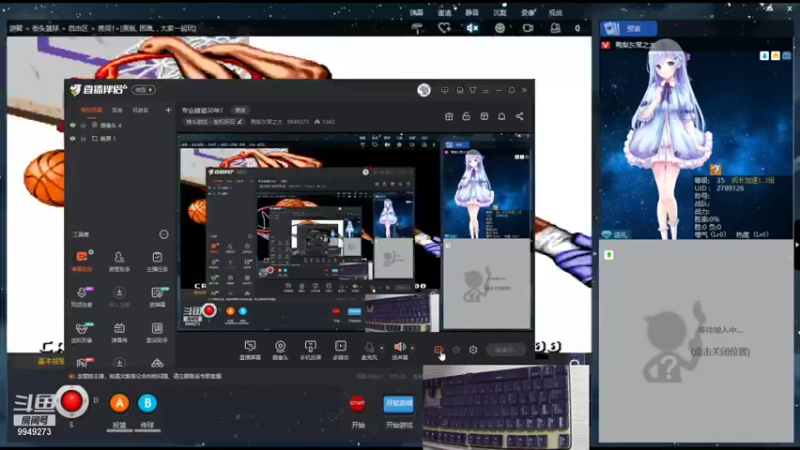Click 修改 button beside stream title
This screenshot has width=800, height=450.
tap(240, 110)
